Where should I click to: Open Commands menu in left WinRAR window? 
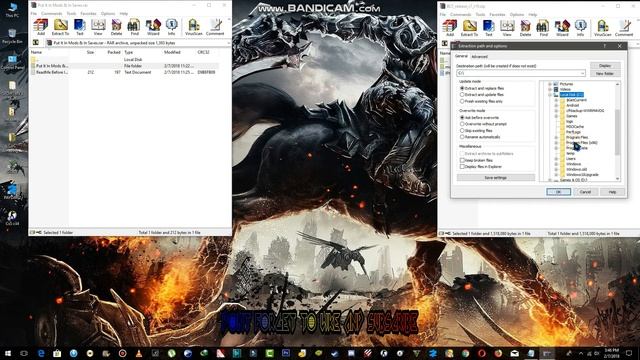(x=51, y=13)
